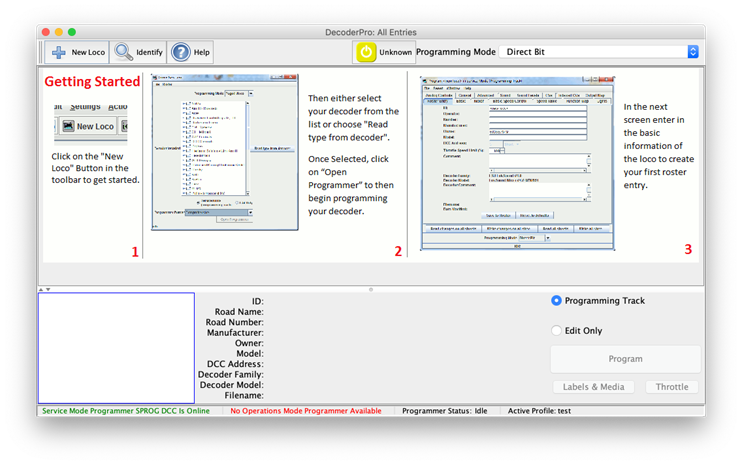Click the Direct Bit mode value

tap(526, 52)
